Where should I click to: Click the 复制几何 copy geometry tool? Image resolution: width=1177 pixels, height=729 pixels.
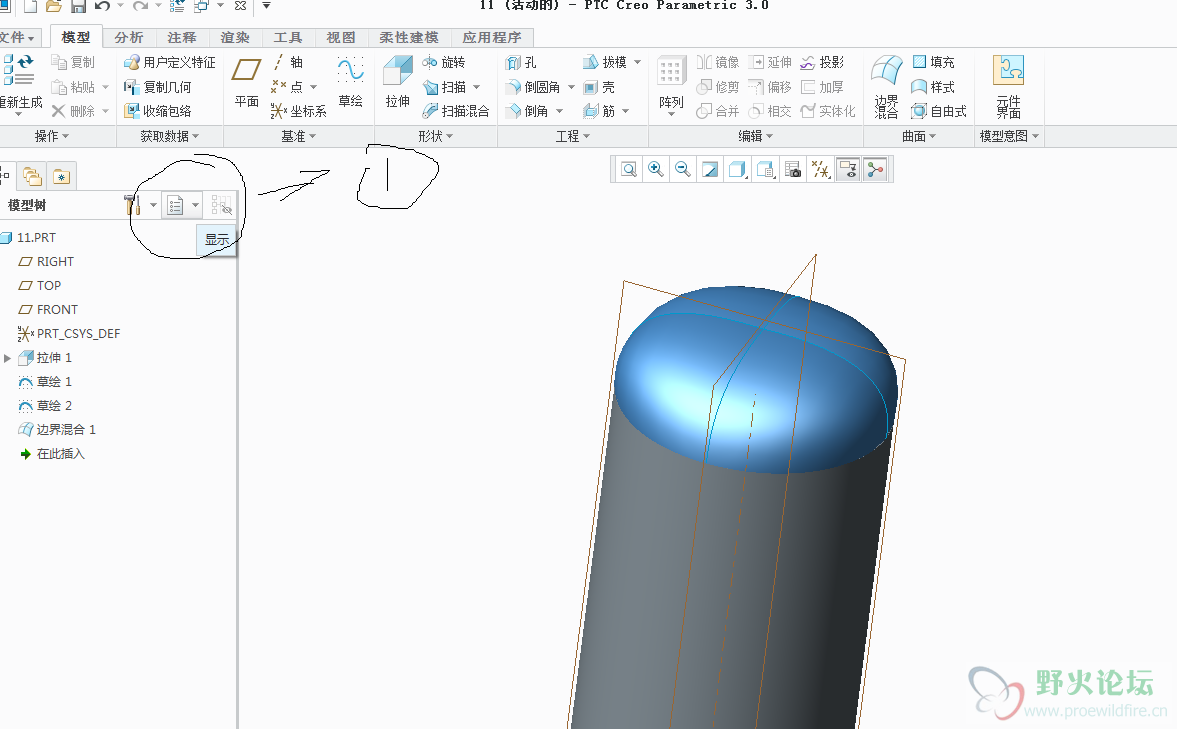point(158,87)
